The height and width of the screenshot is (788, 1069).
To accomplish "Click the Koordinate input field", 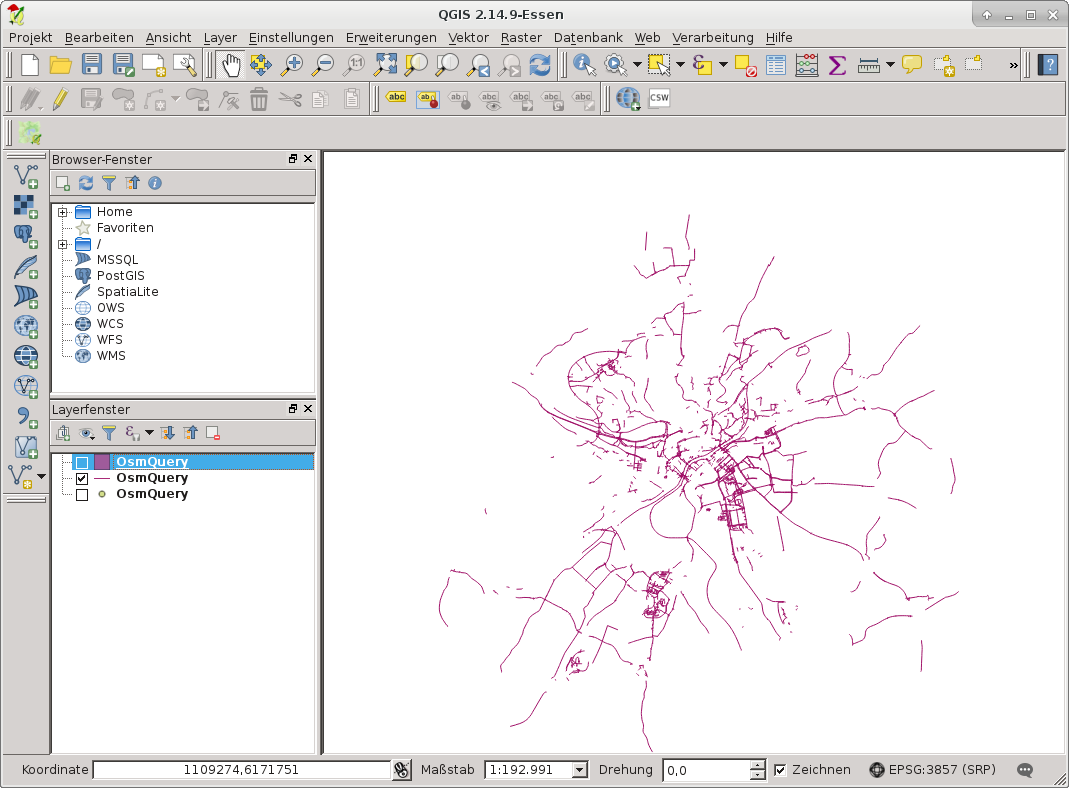I will point(241,770).
